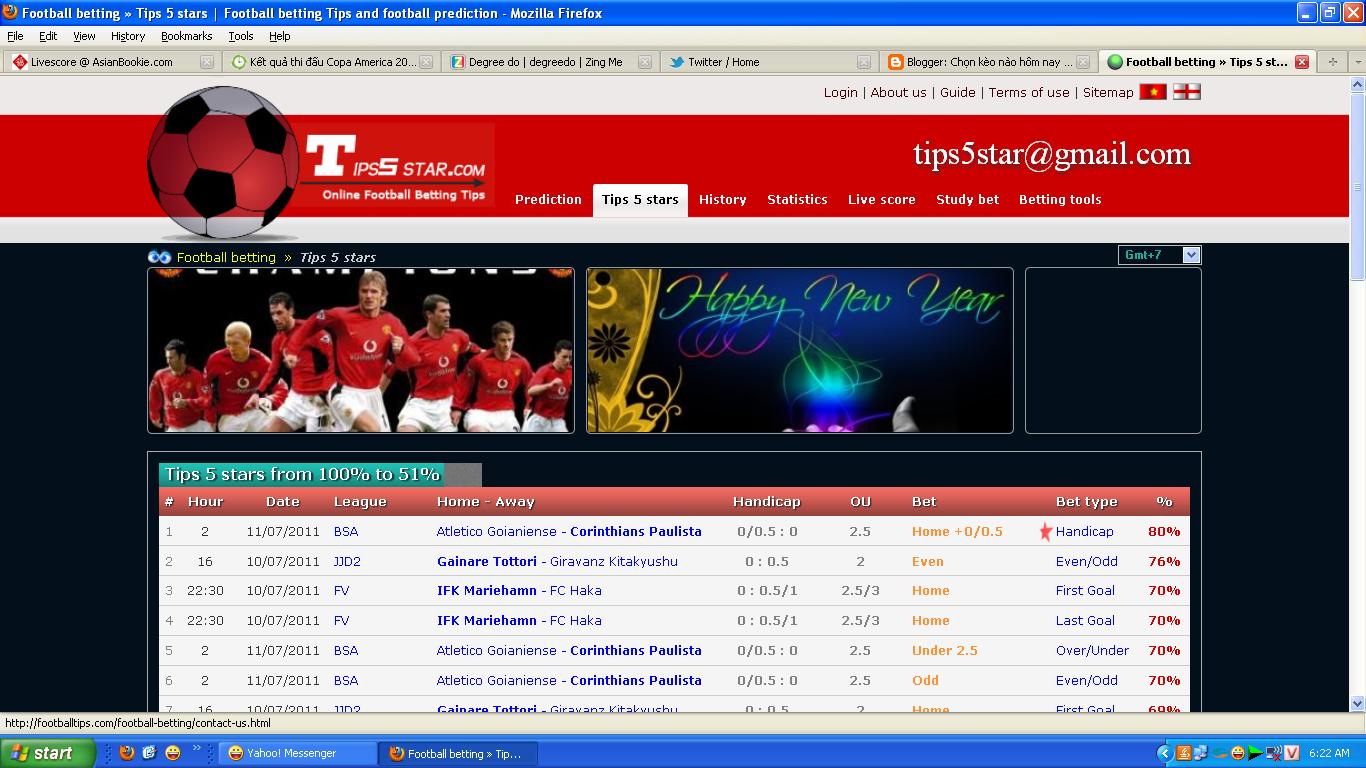Open the History menu in Firefox

pos(128,36)
